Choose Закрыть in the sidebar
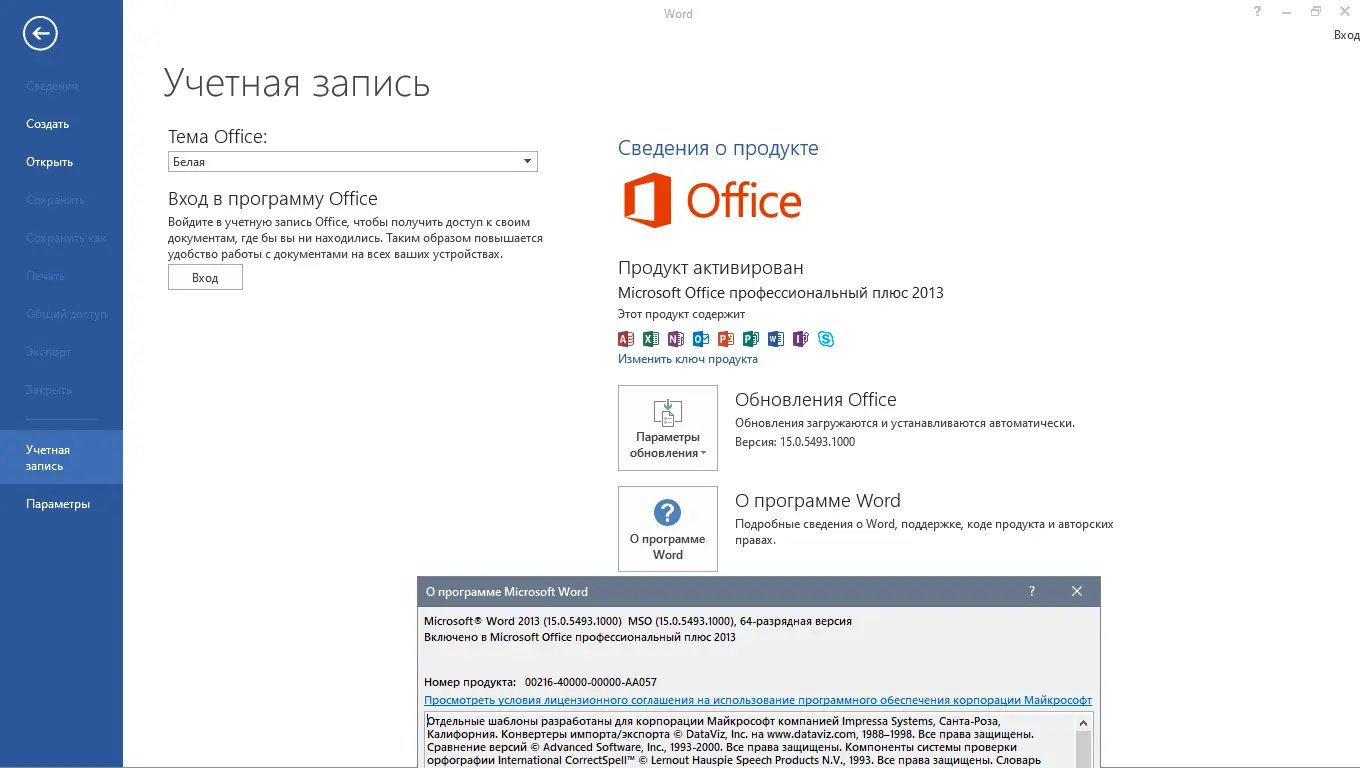This screenshot has height=768, width=1360. pos(49,390)
